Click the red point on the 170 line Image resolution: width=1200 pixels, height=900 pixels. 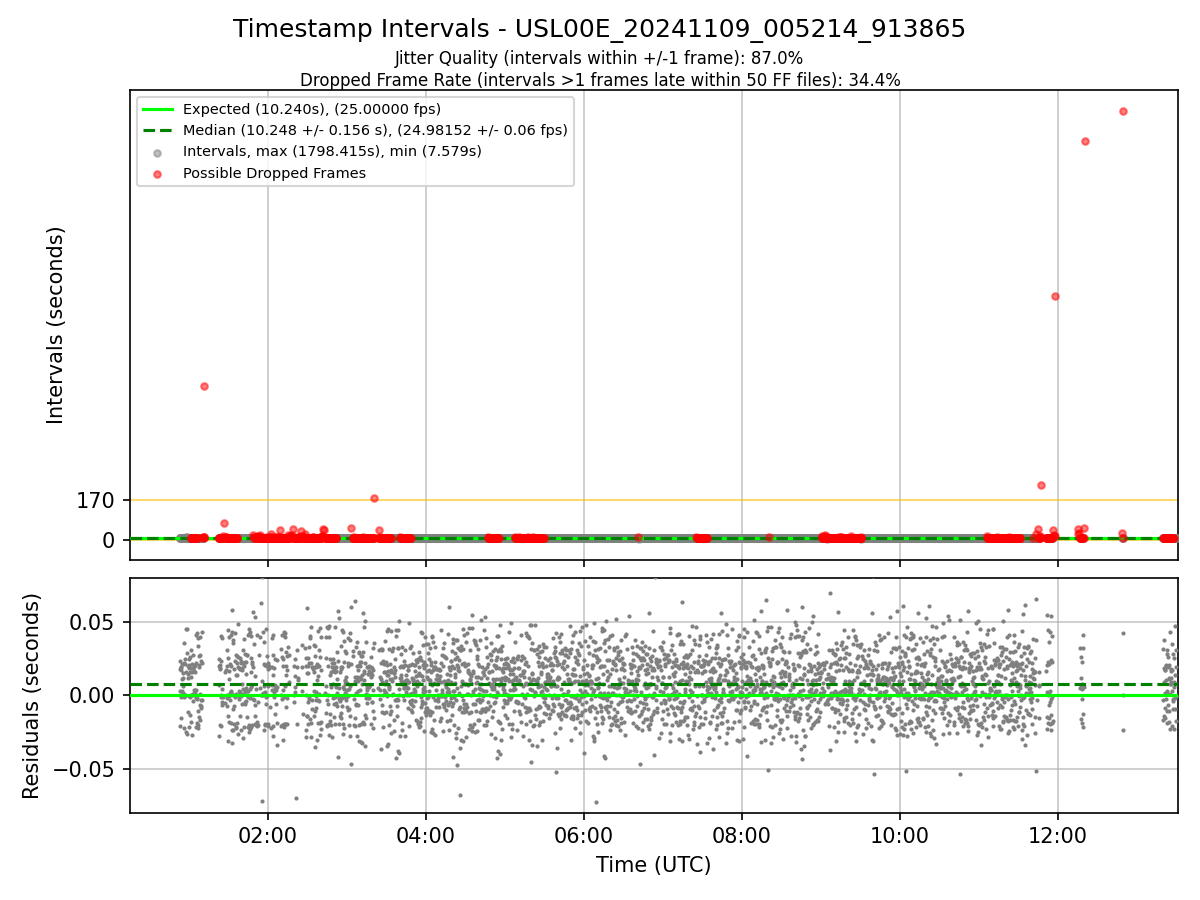(x=374, y=498)
